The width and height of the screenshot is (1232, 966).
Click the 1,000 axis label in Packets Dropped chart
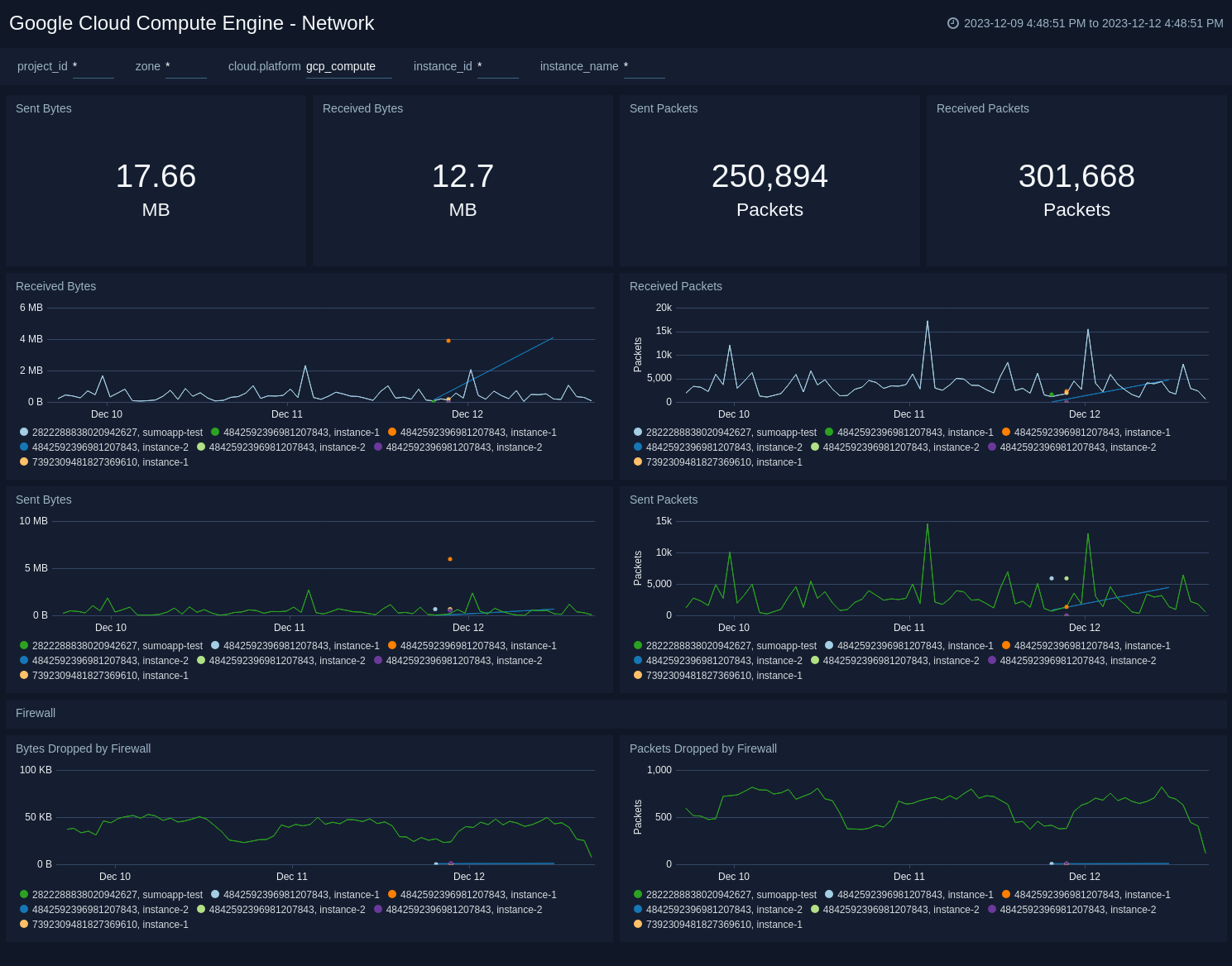click(659, 770)
